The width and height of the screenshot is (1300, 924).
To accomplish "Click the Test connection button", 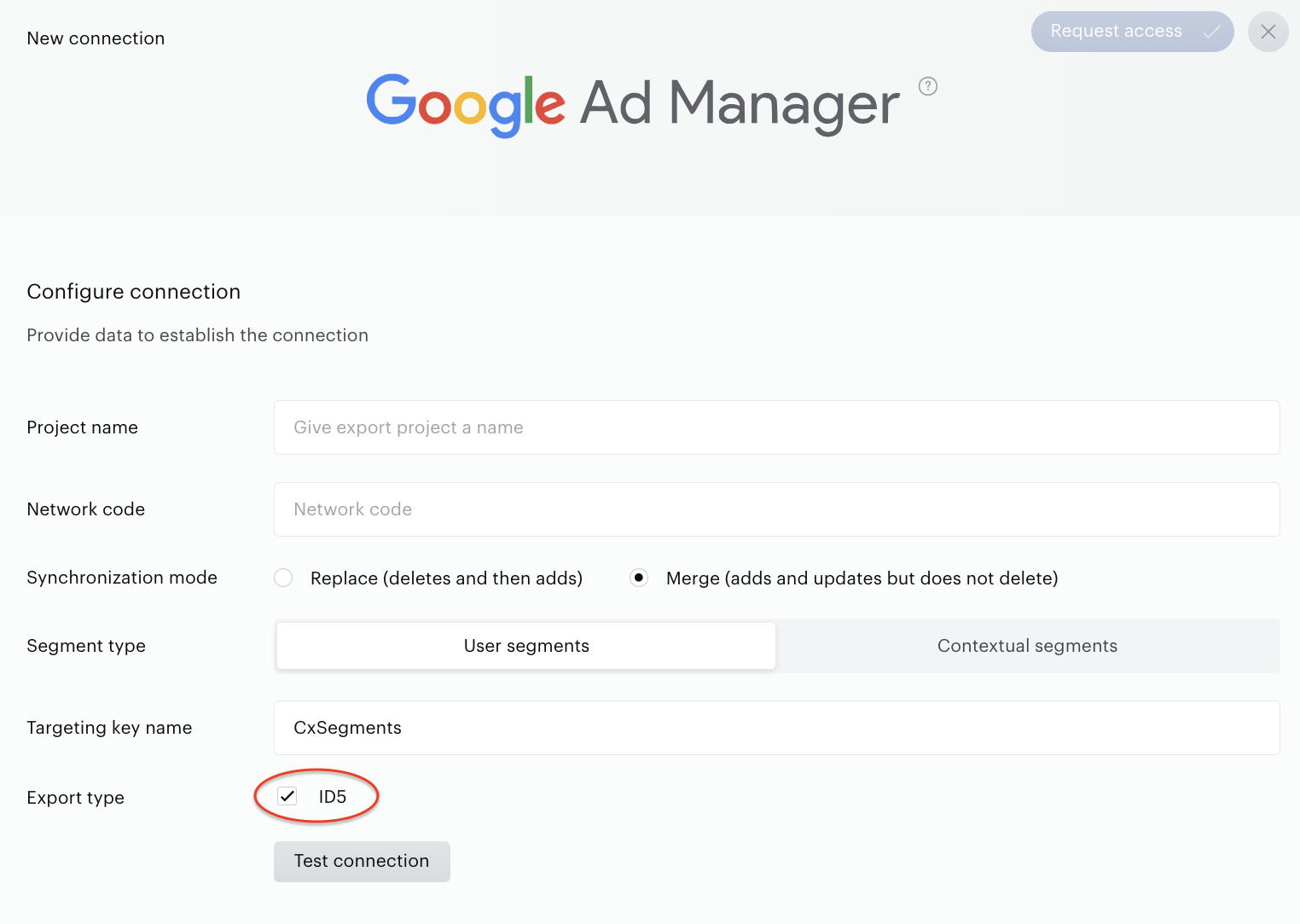I will (x=362, y=862).
